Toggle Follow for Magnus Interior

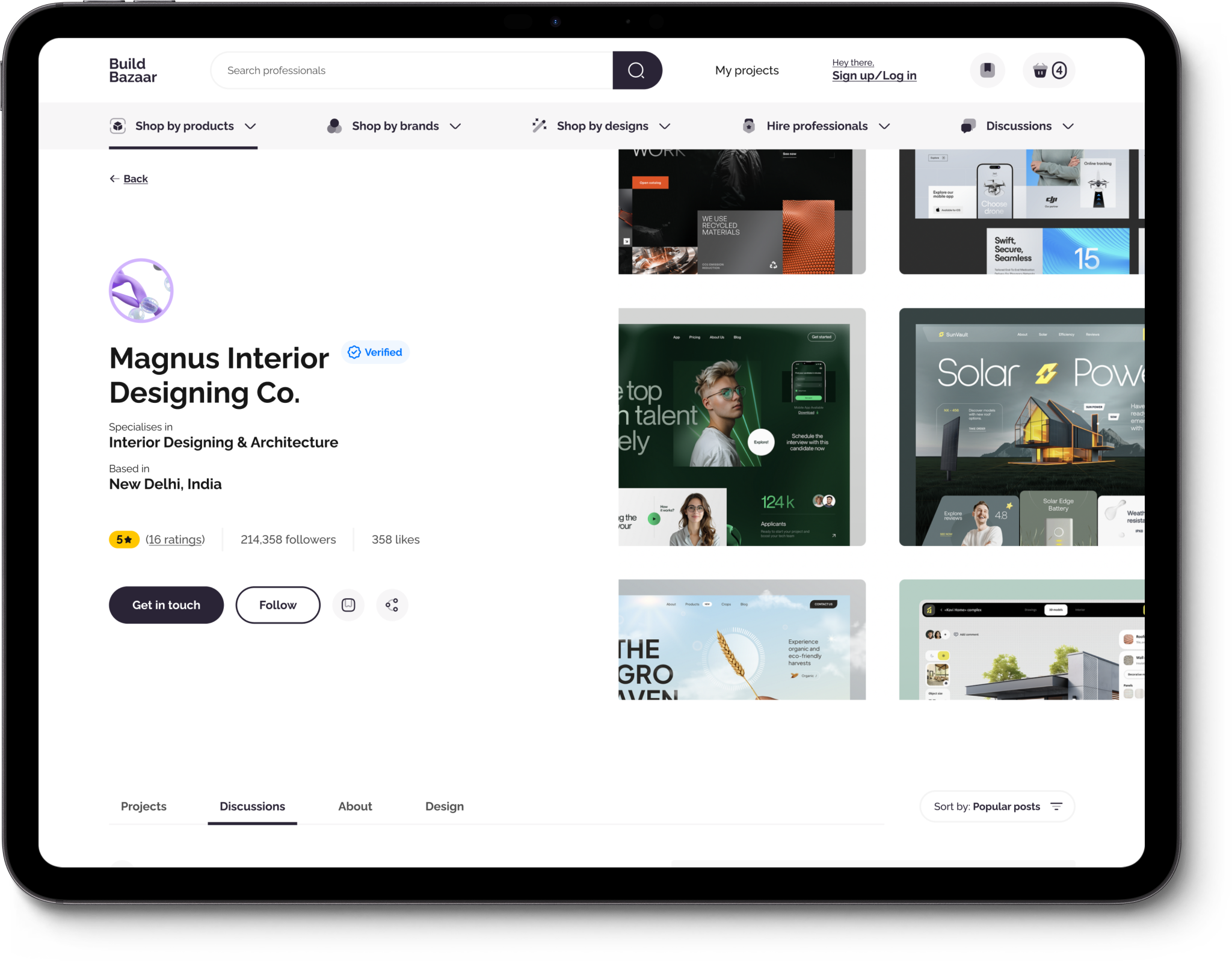[x=277, y=605]
